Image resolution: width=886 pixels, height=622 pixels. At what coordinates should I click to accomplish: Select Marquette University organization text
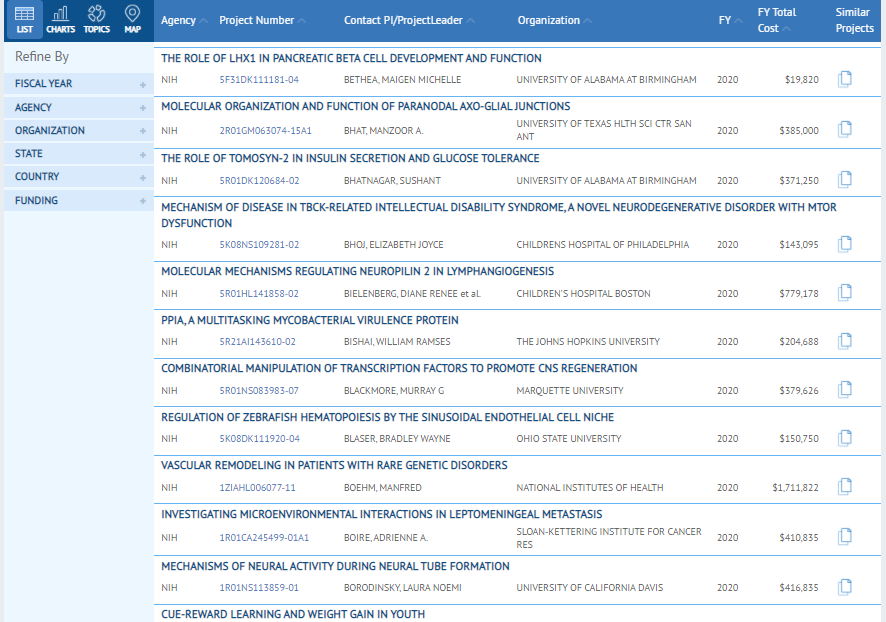tap(570, 391)
